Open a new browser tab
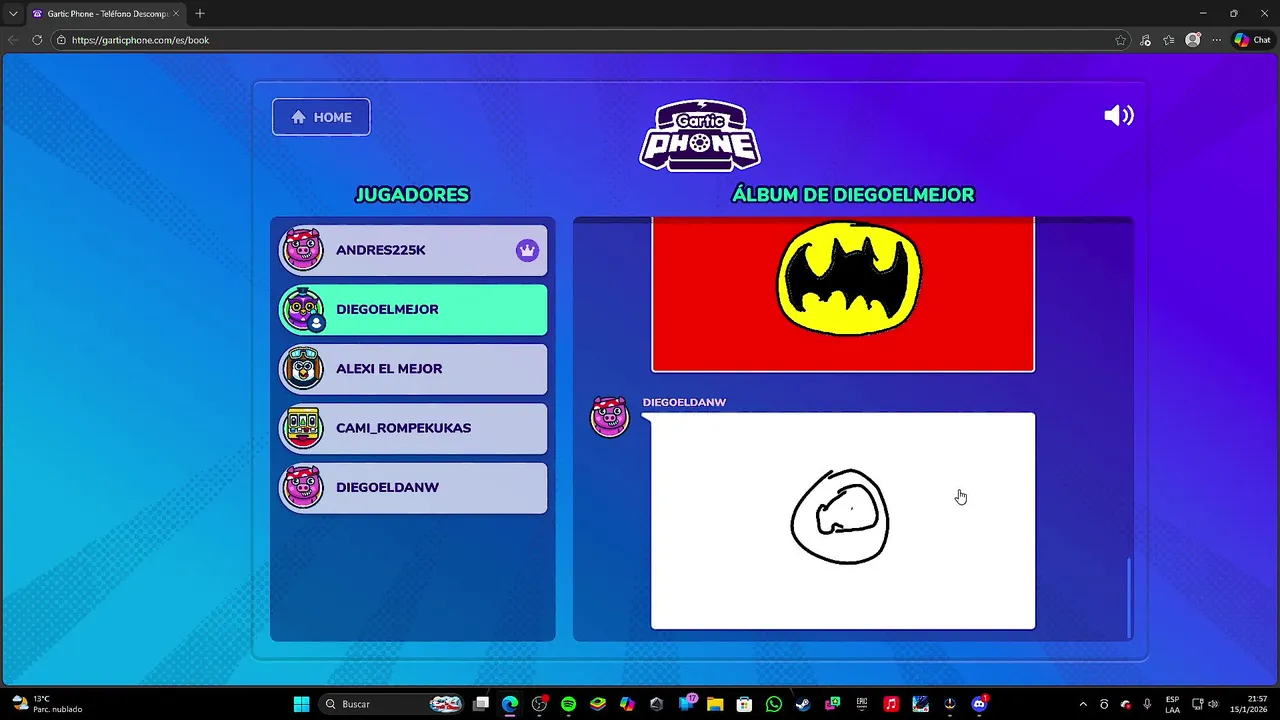 (200, 14)
